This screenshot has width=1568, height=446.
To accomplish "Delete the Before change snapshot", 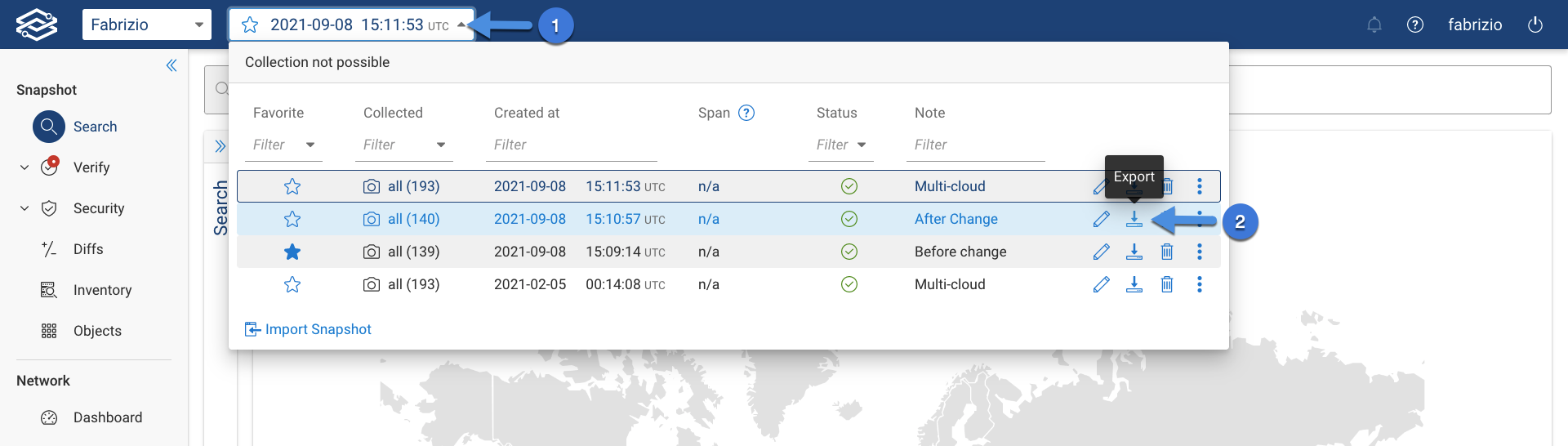I will [1167, 252].
